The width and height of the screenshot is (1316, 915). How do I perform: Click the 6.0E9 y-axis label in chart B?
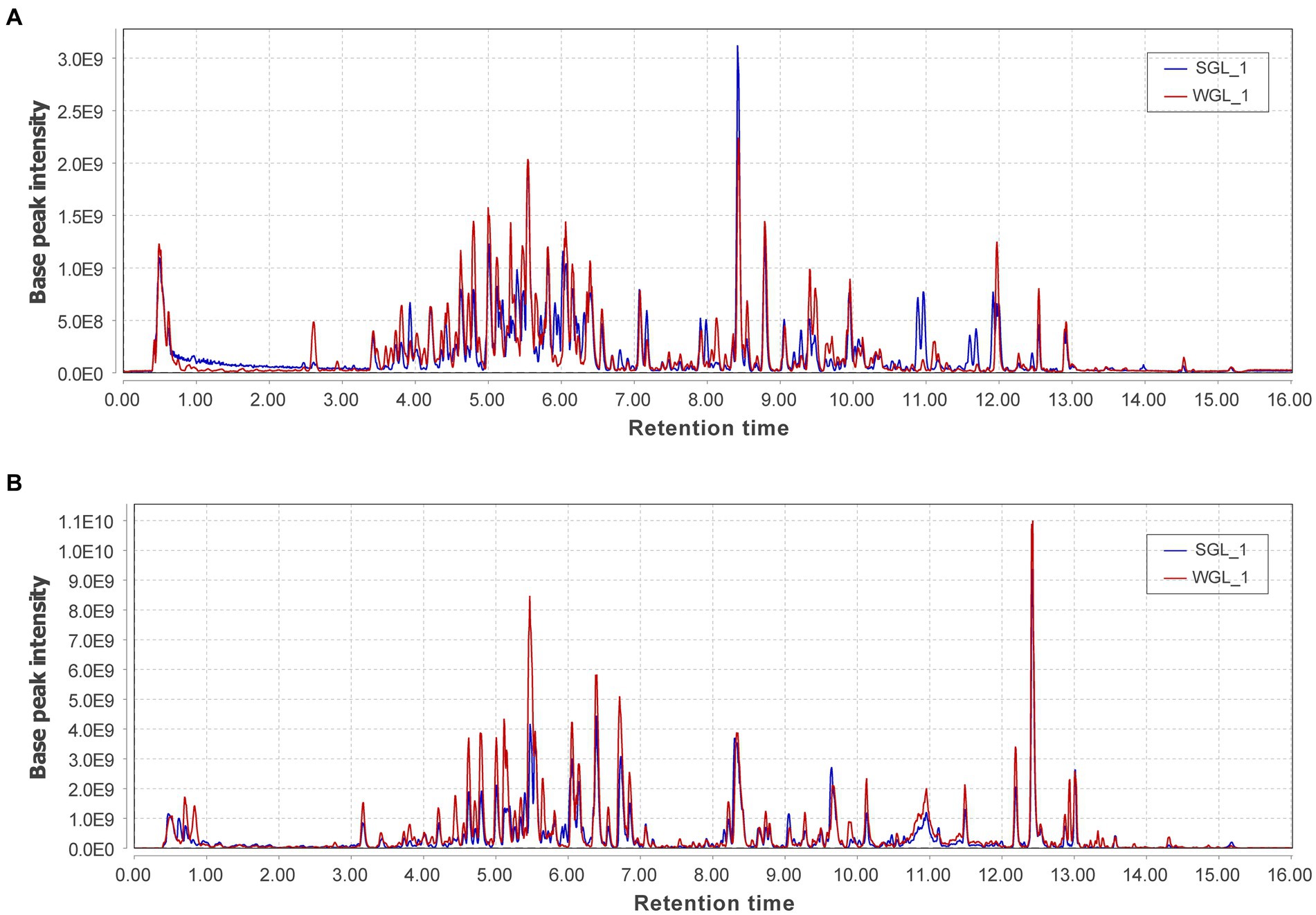point(91,670)
